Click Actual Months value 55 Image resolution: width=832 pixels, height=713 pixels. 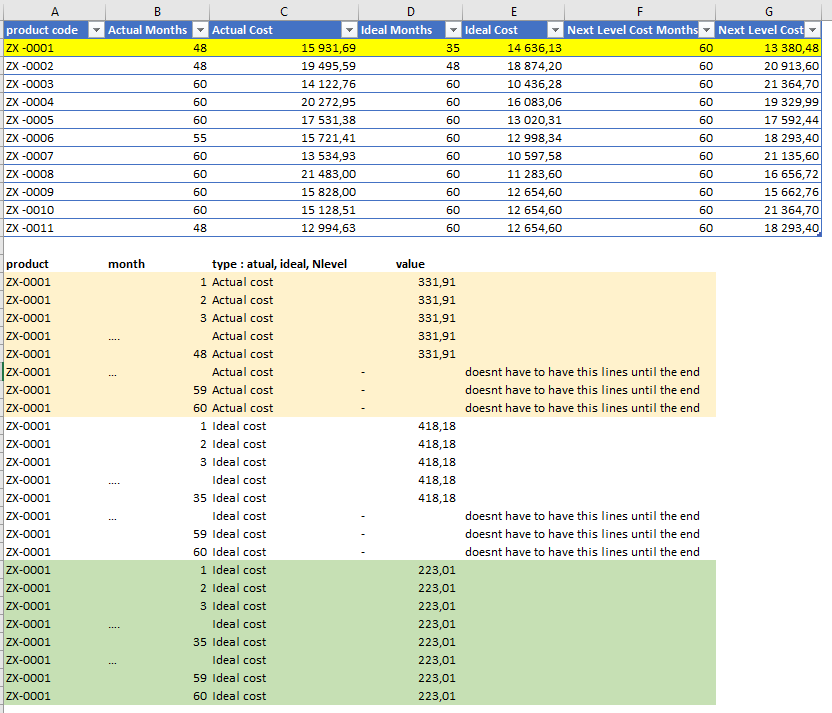pos(158,138)
